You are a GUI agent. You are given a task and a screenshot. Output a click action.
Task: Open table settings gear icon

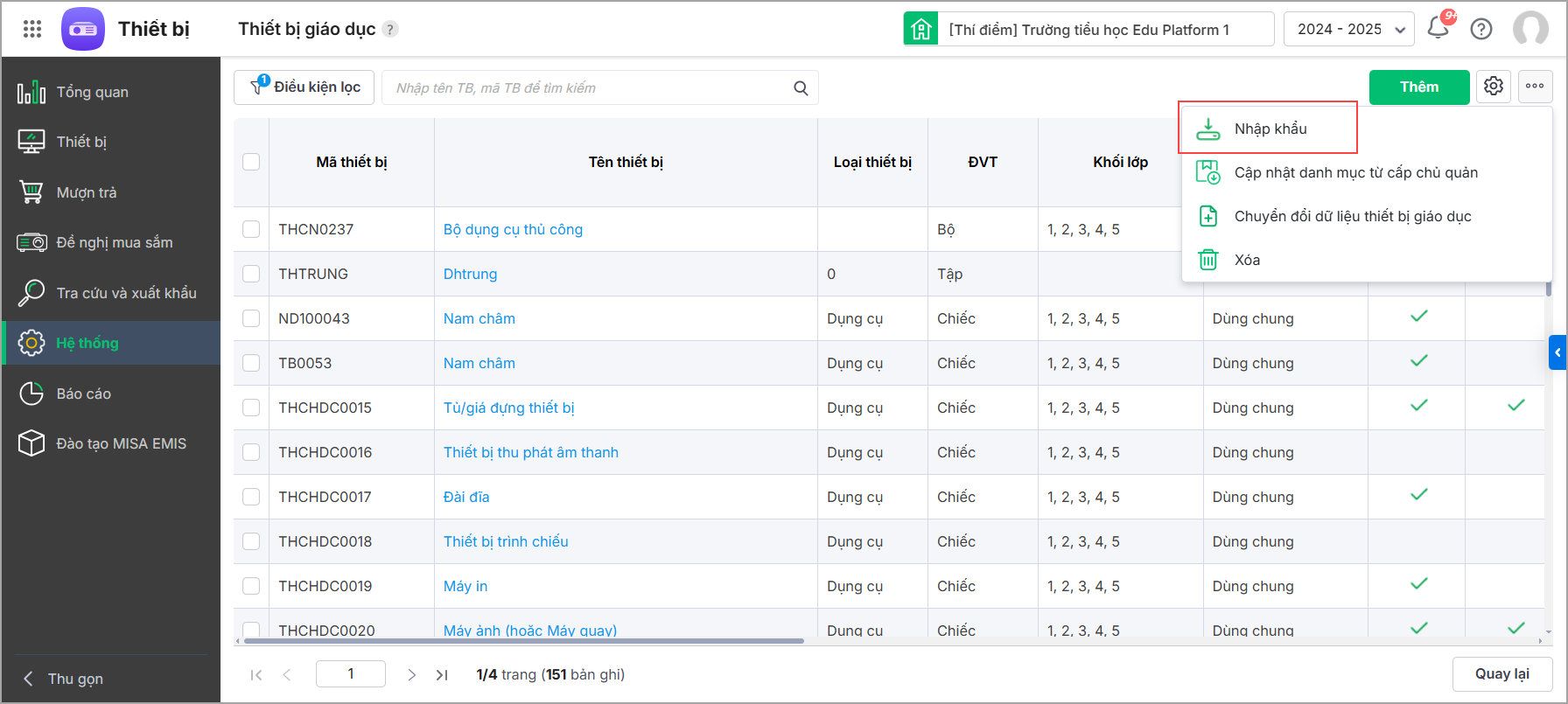(1494, 86)
